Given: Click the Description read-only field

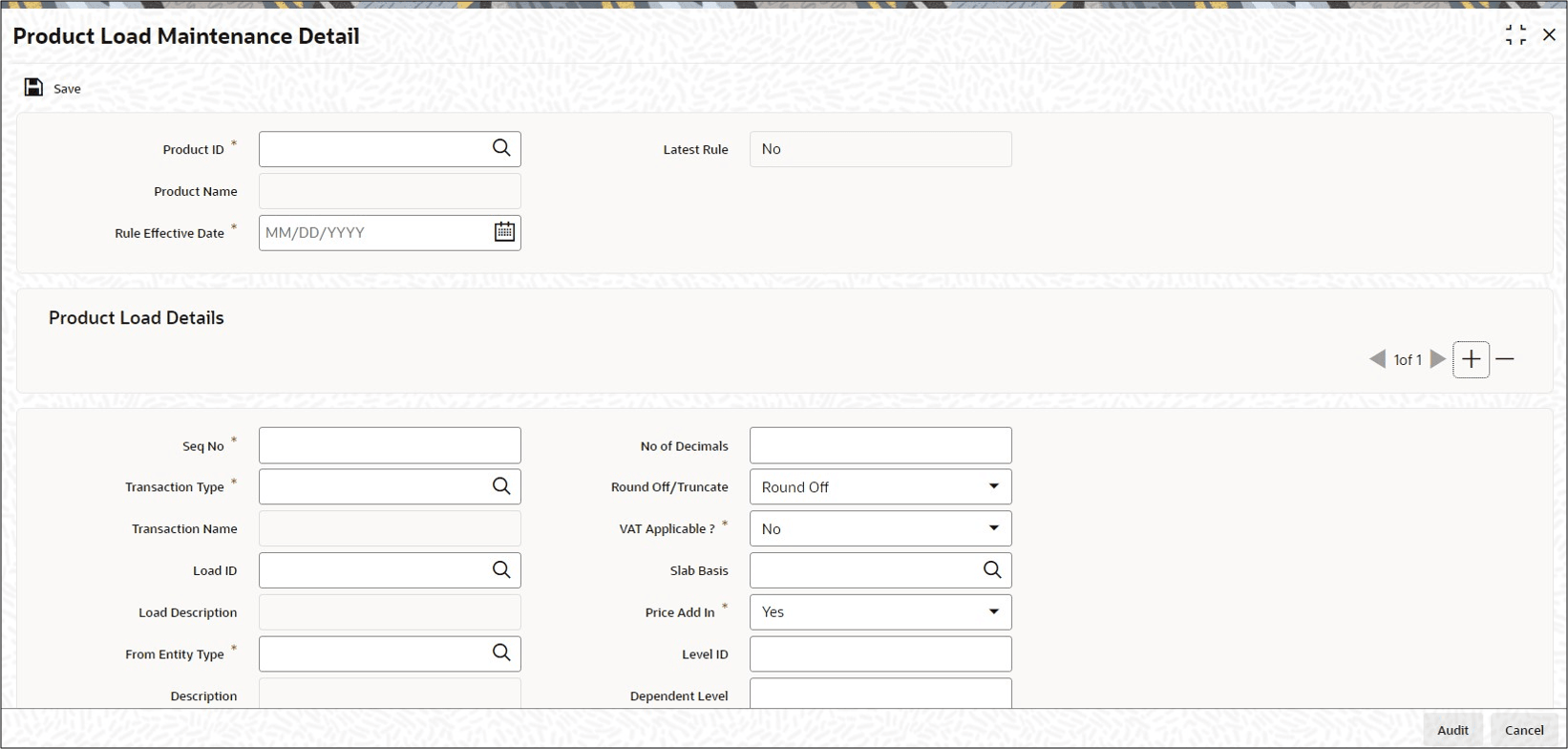Looking at the screenshot, I should [x=390, y=694].
